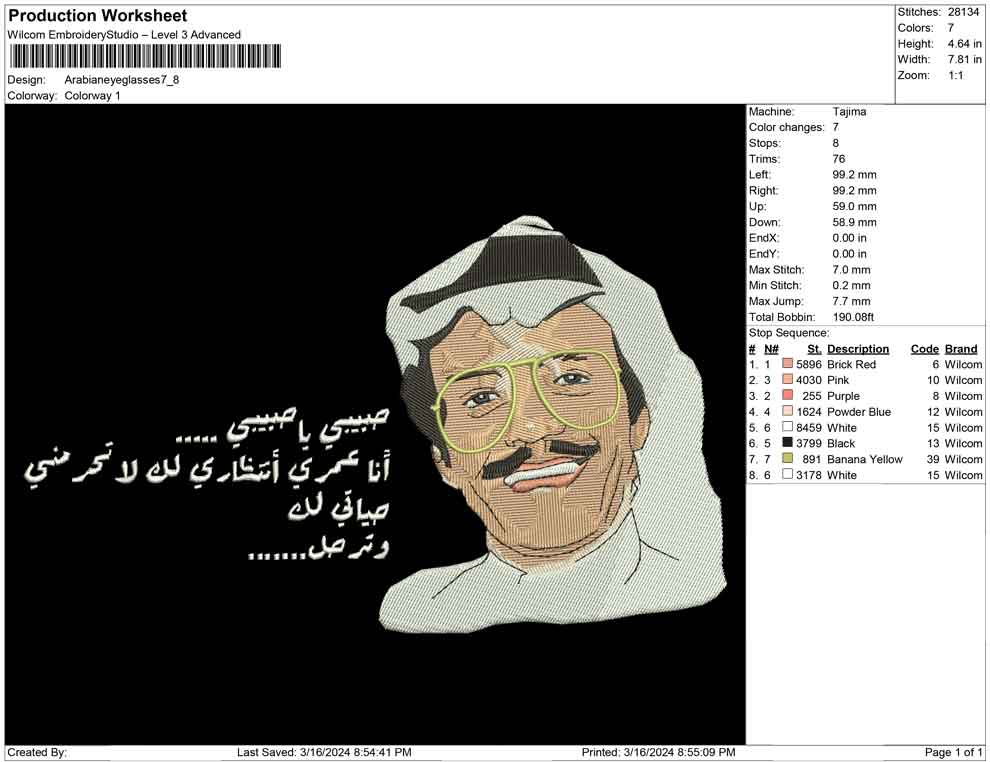Click the stitch count 5896 in row 1
The width and height of the screenshot is (990, 762).
tap(809, 364)
